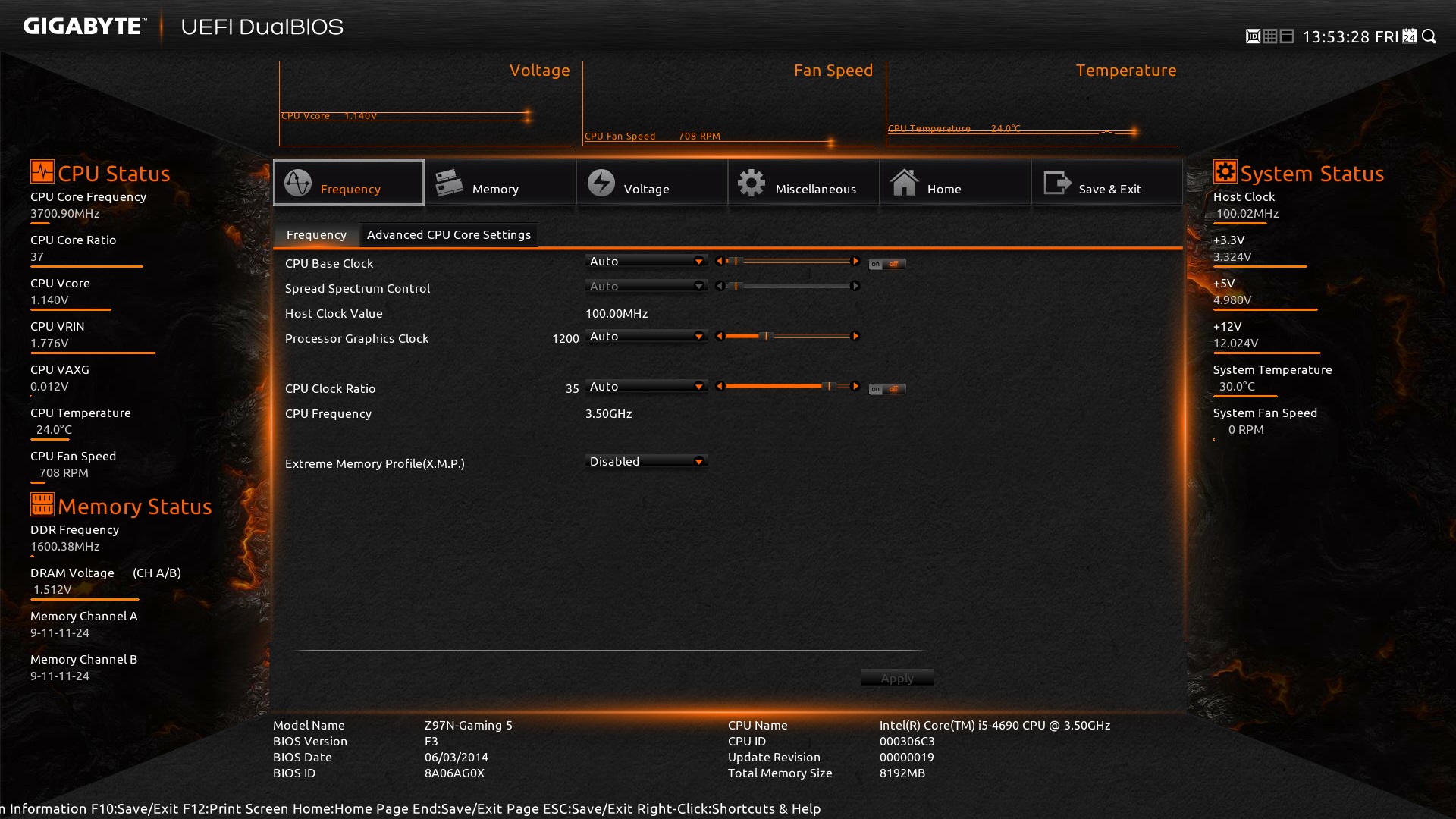The width and height of the screenshot is (1456, 819).
Task: Open the Save & Exit tab
Action: coord(1107,182)
